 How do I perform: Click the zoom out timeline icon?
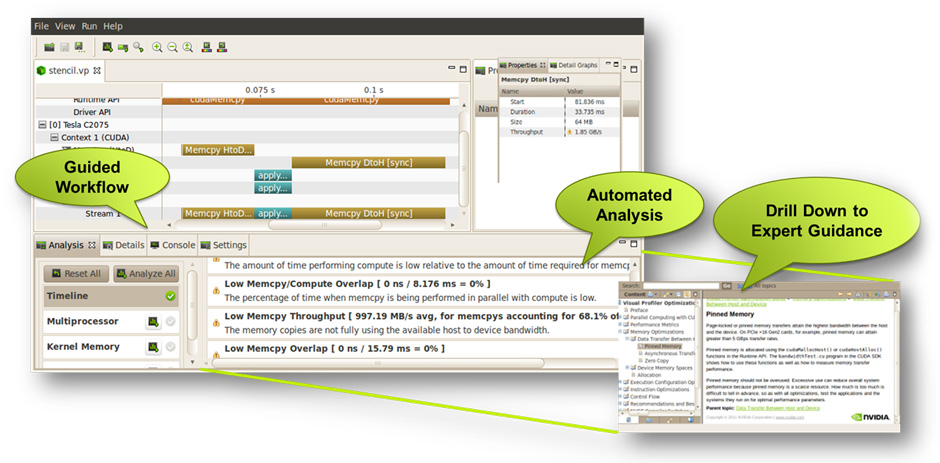[x=173, y=47]
